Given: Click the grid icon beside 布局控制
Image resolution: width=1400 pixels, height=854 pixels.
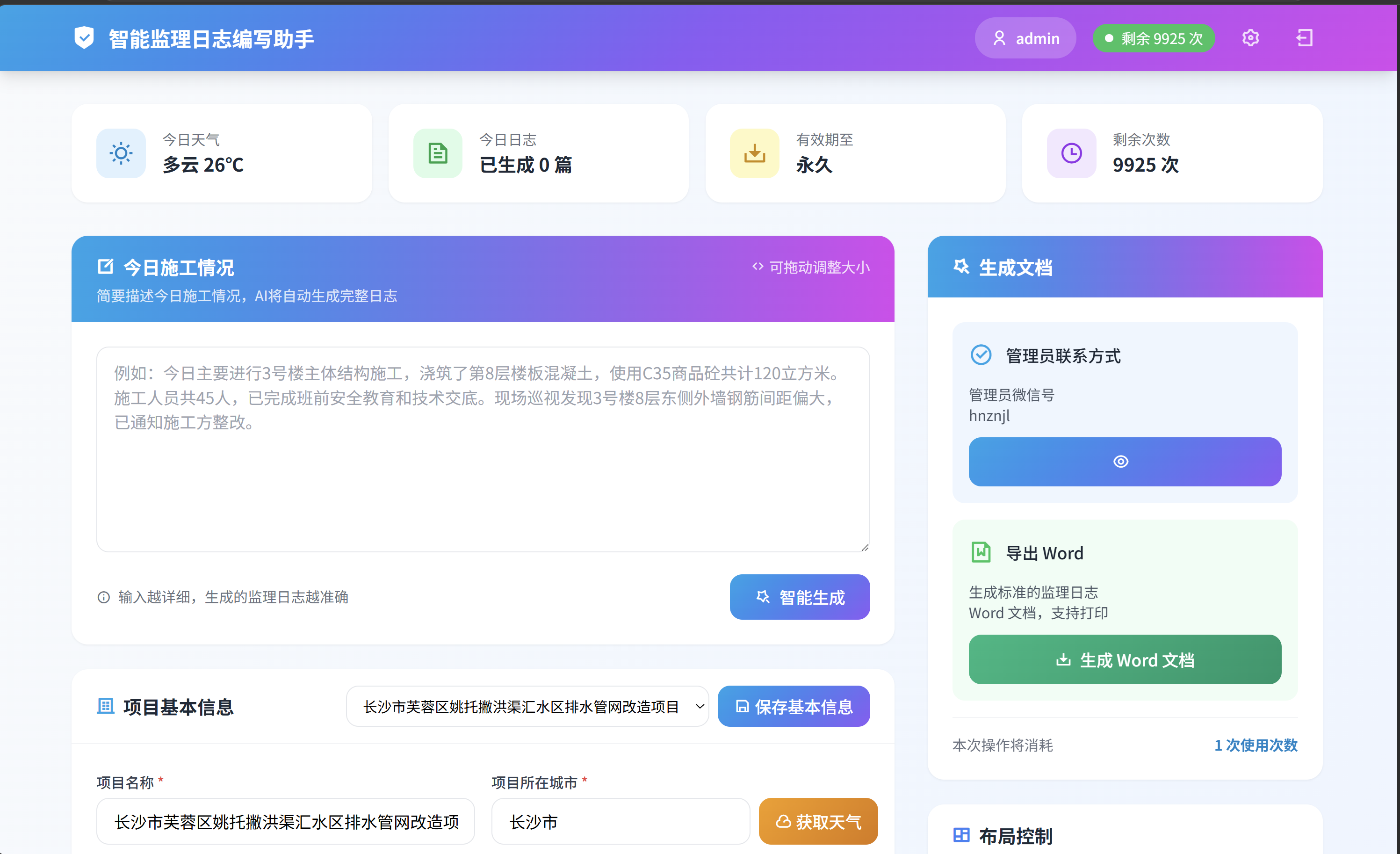Looking at the screenshot, I should [961, 835].
